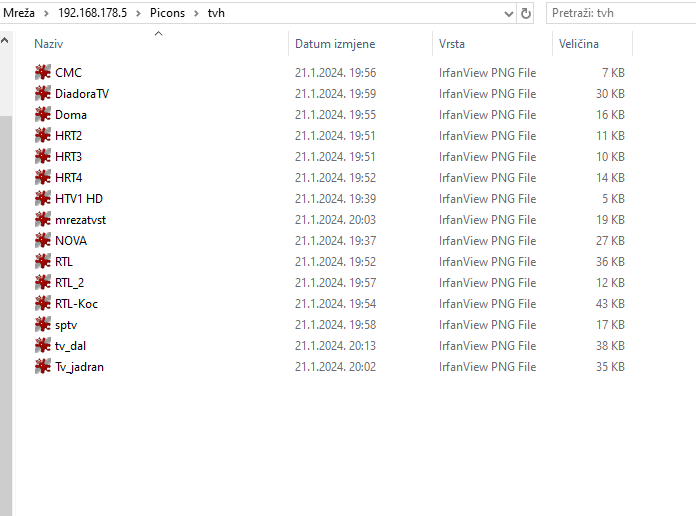
Task: Click the icon of the HRT2 file
Action: 43,135
